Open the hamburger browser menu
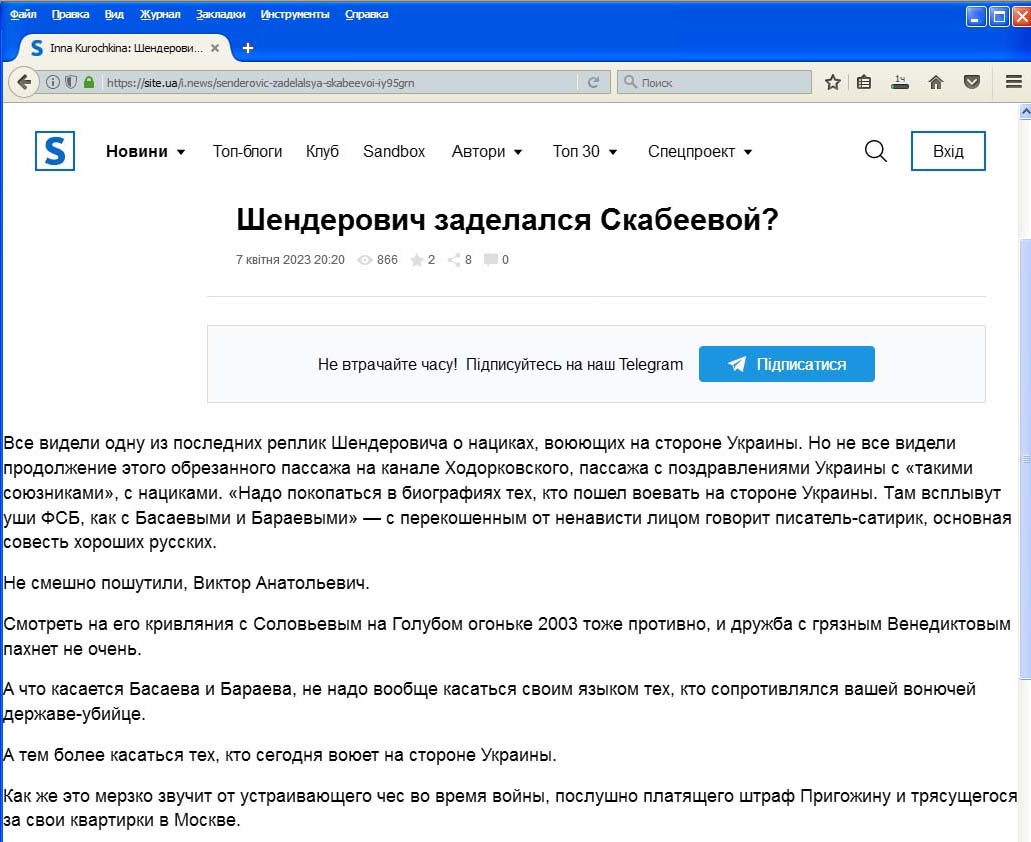1031x842 pixels. (1013, 82)
